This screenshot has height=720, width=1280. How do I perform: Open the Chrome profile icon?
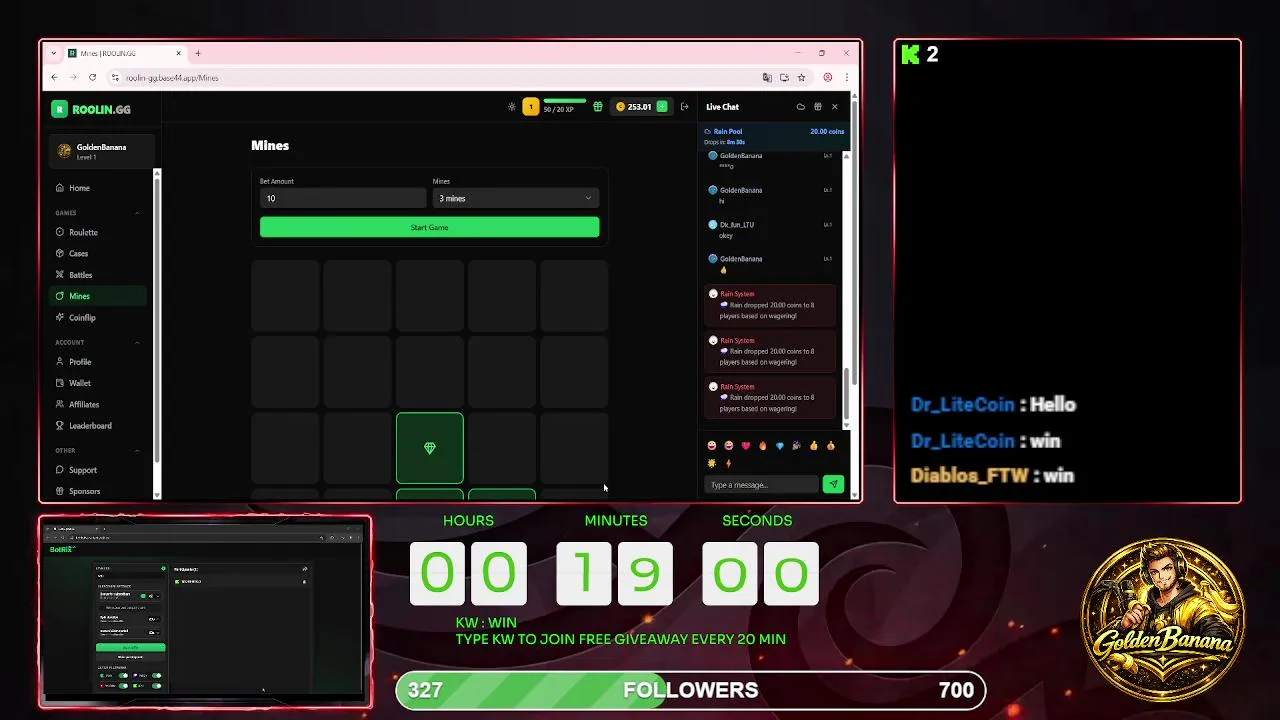(827, 77)
